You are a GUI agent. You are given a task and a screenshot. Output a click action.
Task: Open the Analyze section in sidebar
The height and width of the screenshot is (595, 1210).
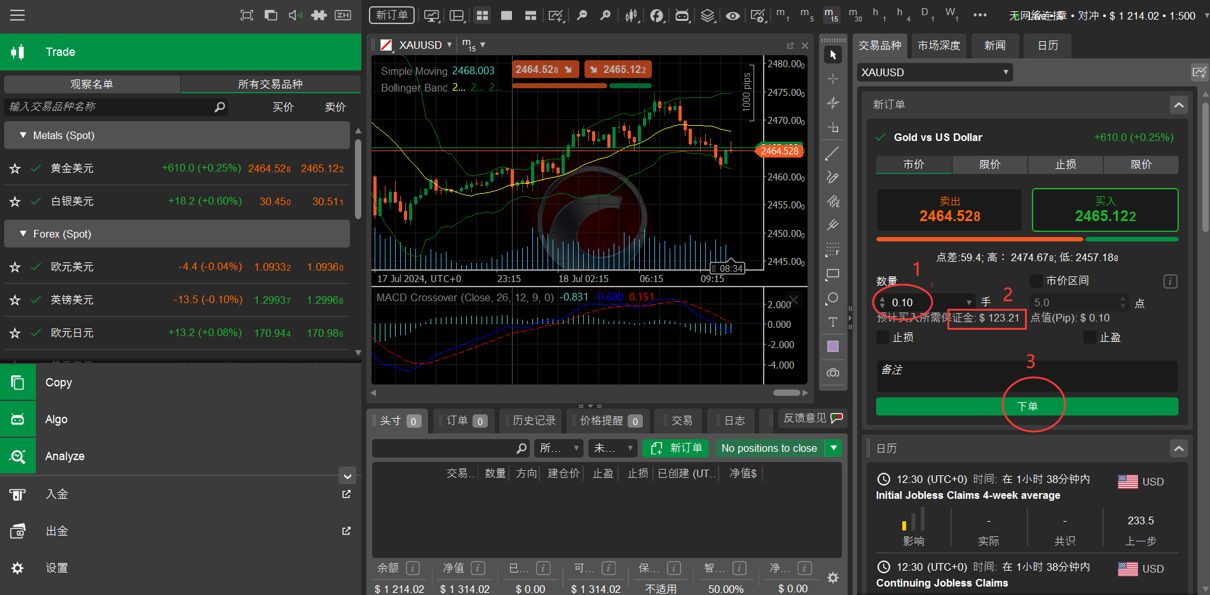180,456
